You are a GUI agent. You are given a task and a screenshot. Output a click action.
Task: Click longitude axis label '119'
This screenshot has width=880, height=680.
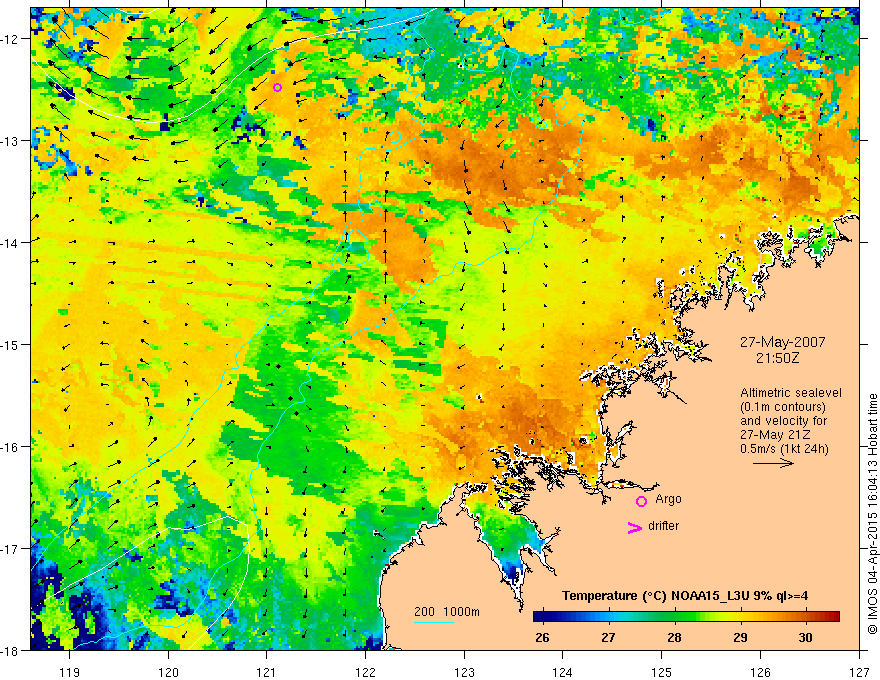70,672
